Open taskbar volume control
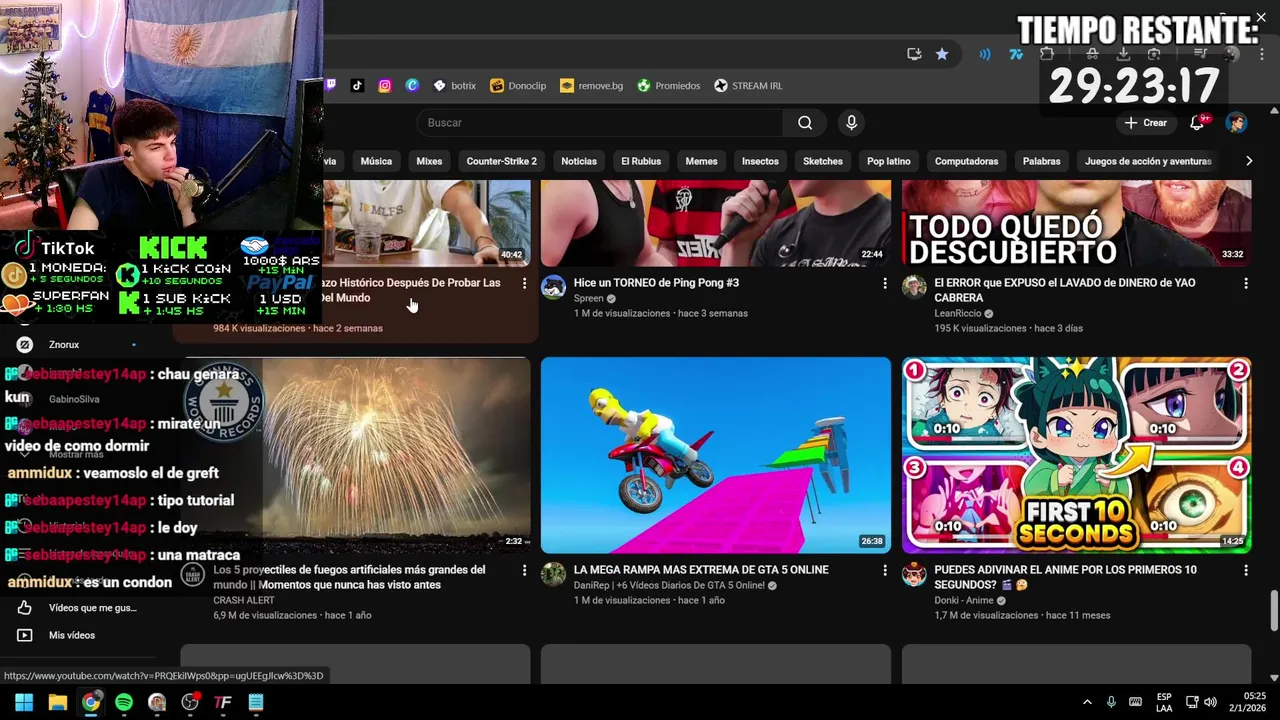The image size is (1280, 720). point(1210,702)
